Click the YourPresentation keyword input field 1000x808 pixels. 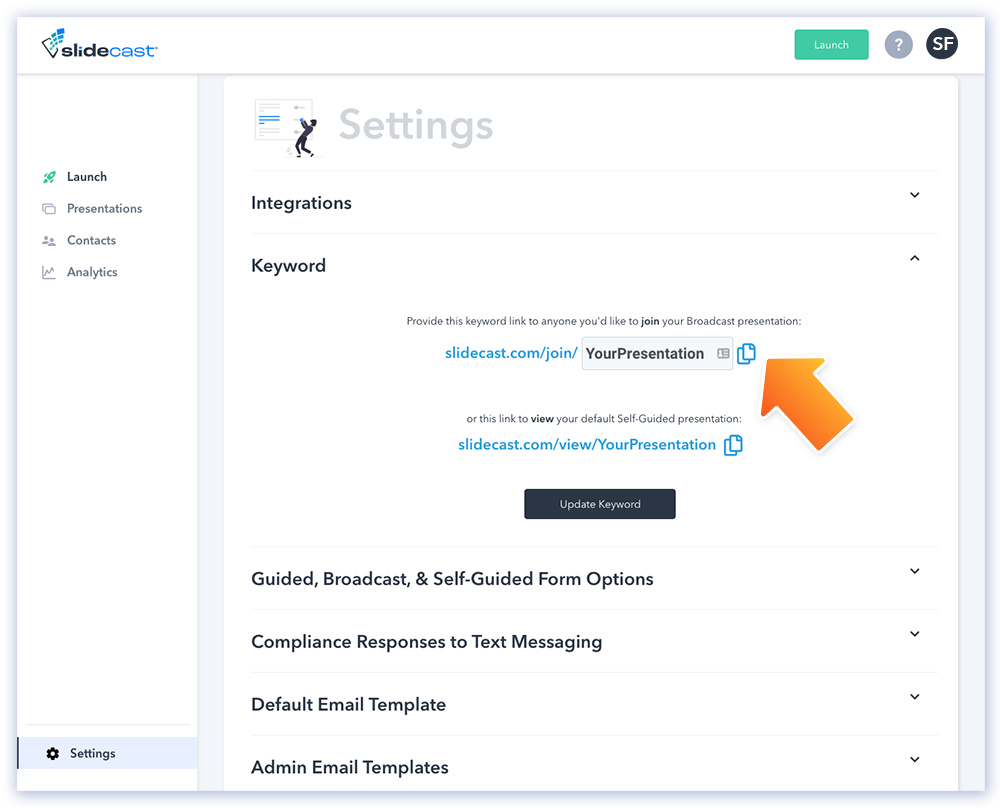click(657, 353)
